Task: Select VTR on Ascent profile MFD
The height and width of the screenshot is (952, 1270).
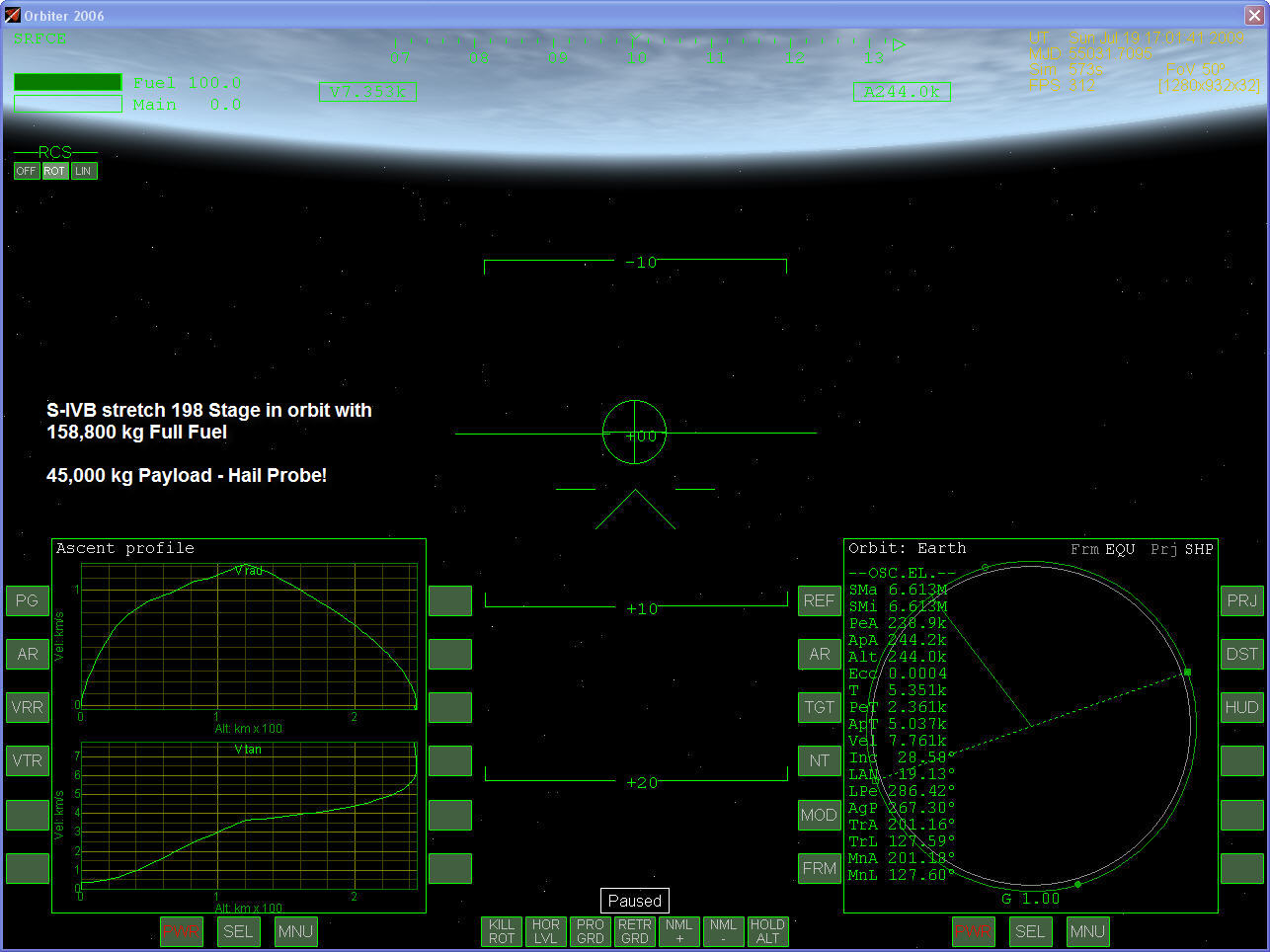Action: tap(28, 760)
